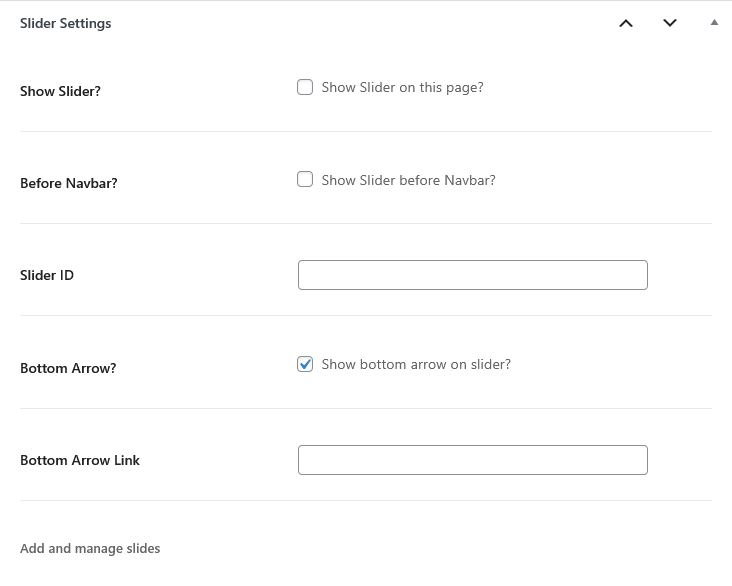
Task: Click into the Bottom Arrow Link input box
Action: 472,460
